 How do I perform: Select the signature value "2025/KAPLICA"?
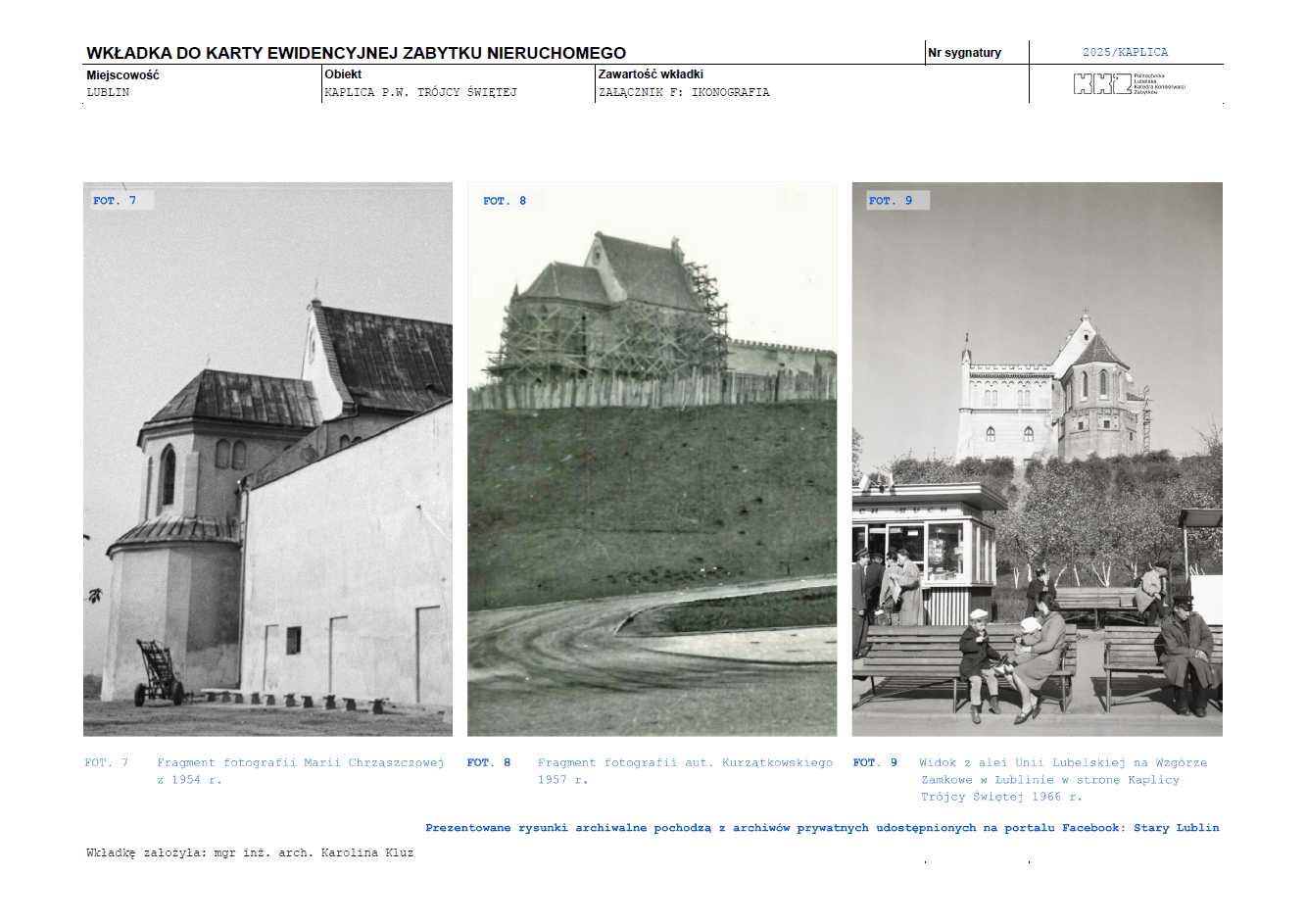click(x=1126, y=52)
